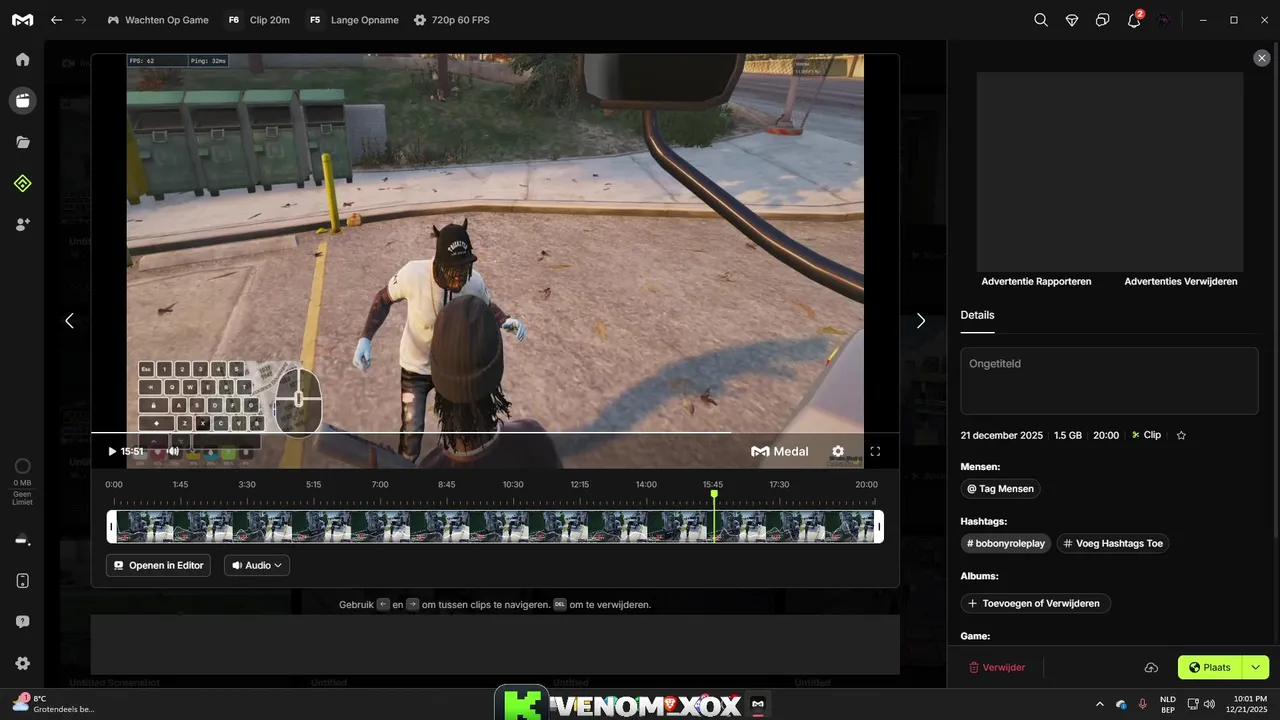Viewport: 1280px width, 720px height.
Task: Click the bobonyroleplay hashtag chip
Action: (x=1005, y=544)
